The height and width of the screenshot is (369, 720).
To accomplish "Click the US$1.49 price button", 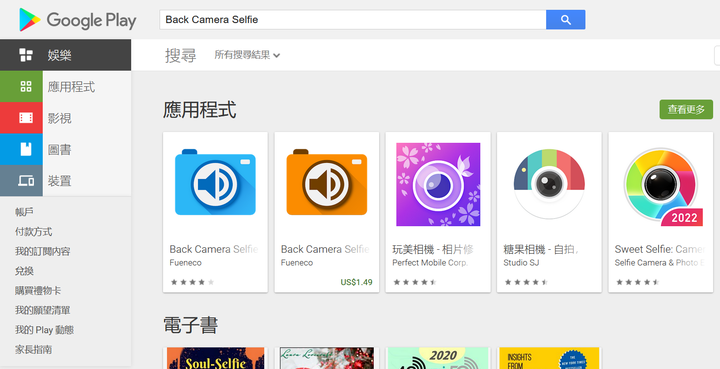I will tap(356, 282).
